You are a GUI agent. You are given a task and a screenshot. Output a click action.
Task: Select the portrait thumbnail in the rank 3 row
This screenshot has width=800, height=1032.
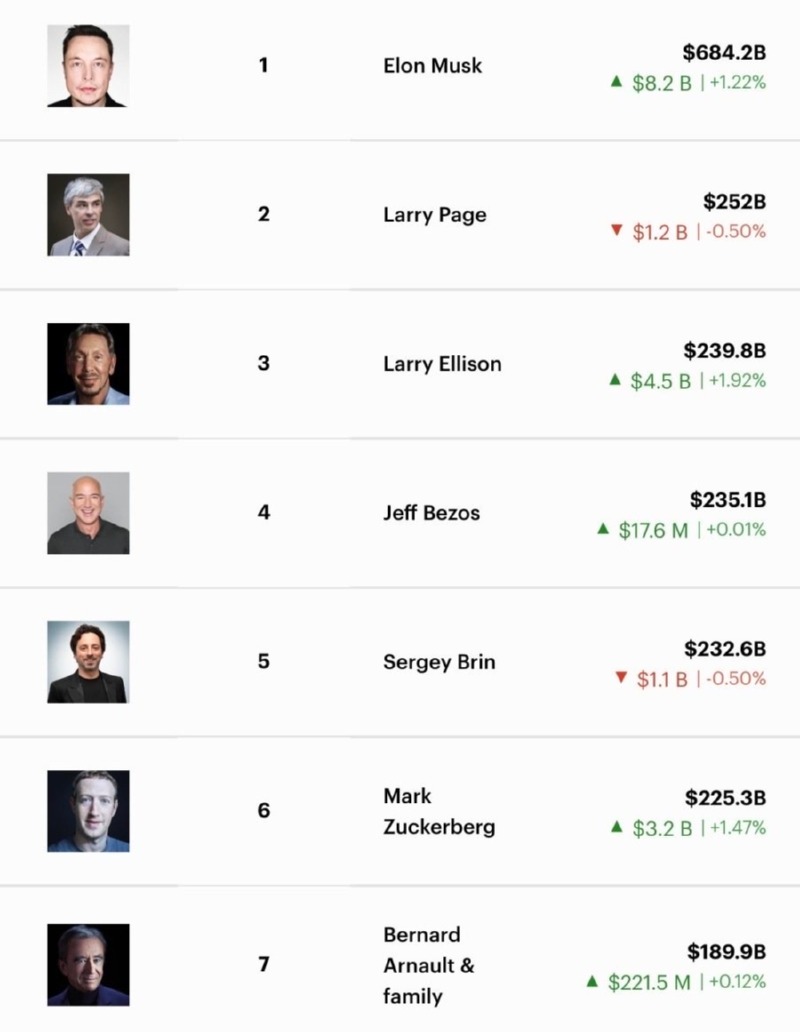click(88, 364)
